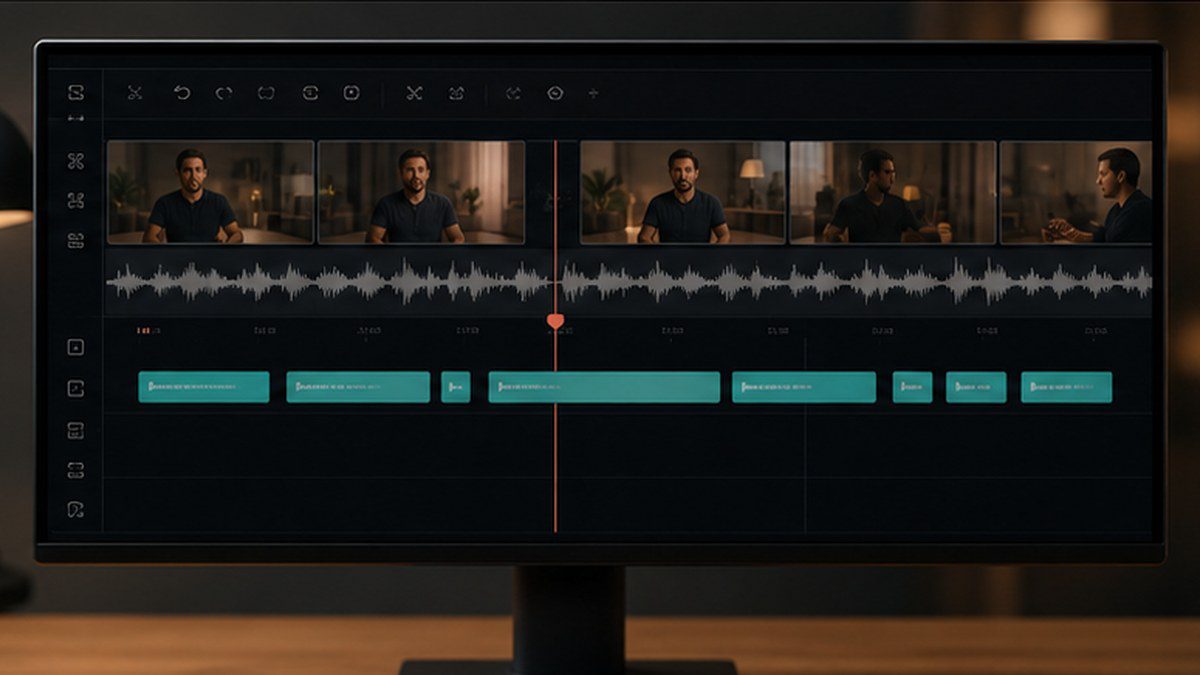Select the tiny teal clip before the longest clip
Viewport: 1200px width, 675px height.
456,387
